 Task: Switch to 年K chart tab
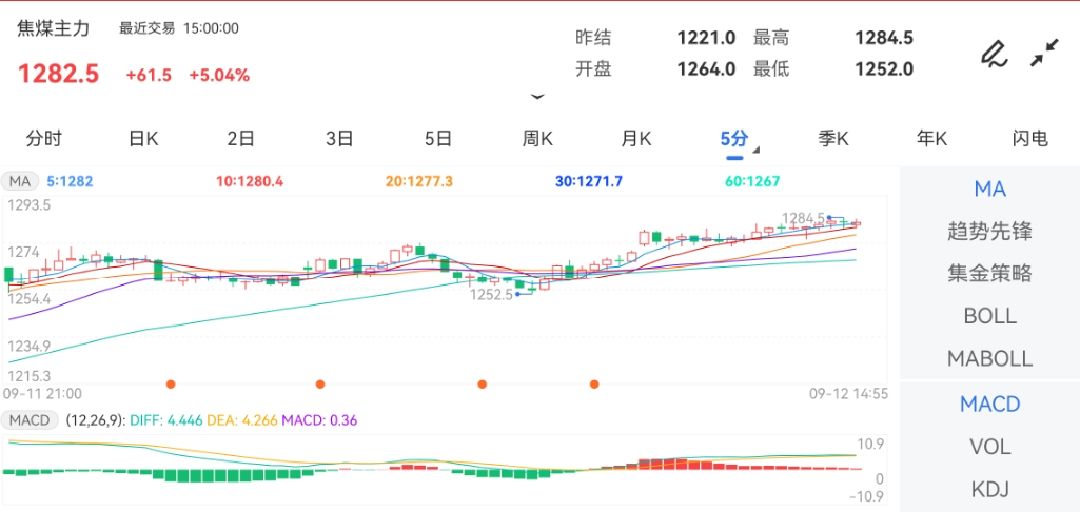tap(932, 139)
